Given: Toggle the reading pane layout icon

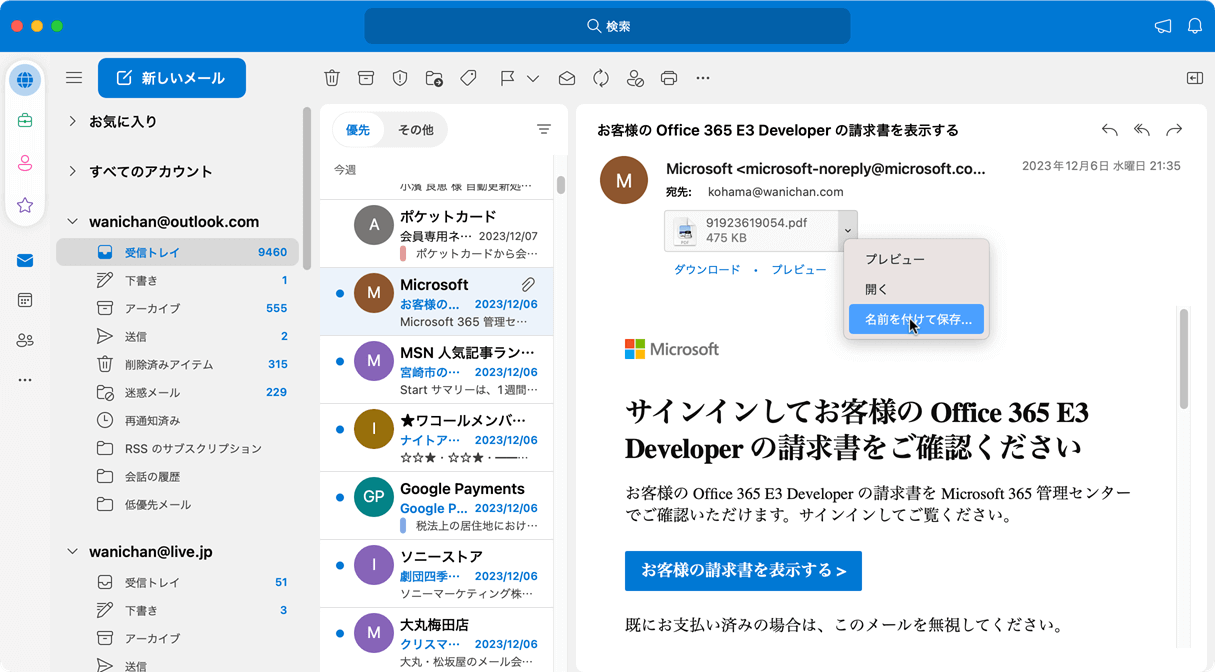Looking at the screenshot, I should [1194, 78].
